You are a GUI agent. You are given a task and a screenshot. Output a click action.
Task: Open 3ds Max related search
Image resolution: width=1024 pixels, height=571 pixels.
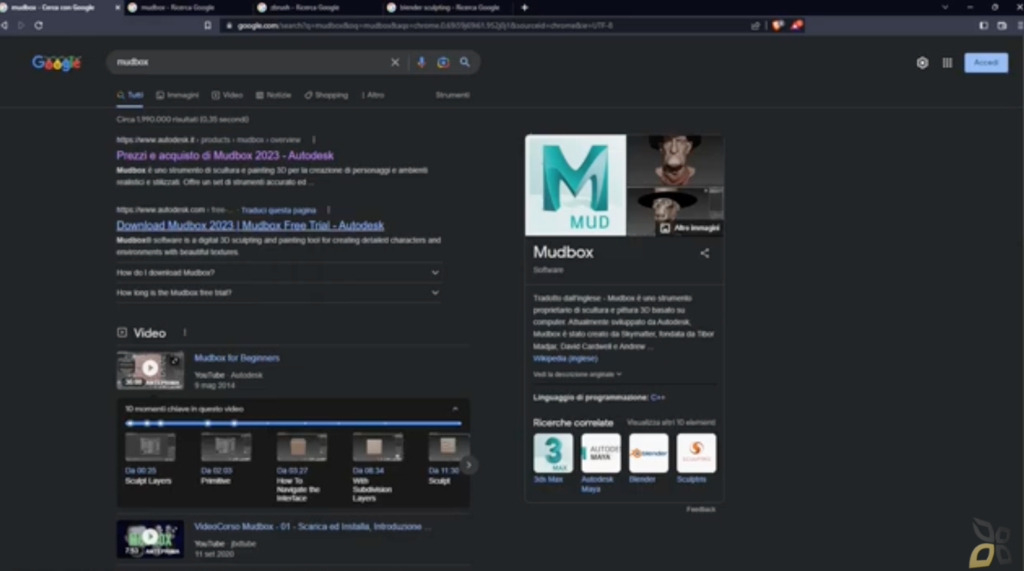click(552, 459)
